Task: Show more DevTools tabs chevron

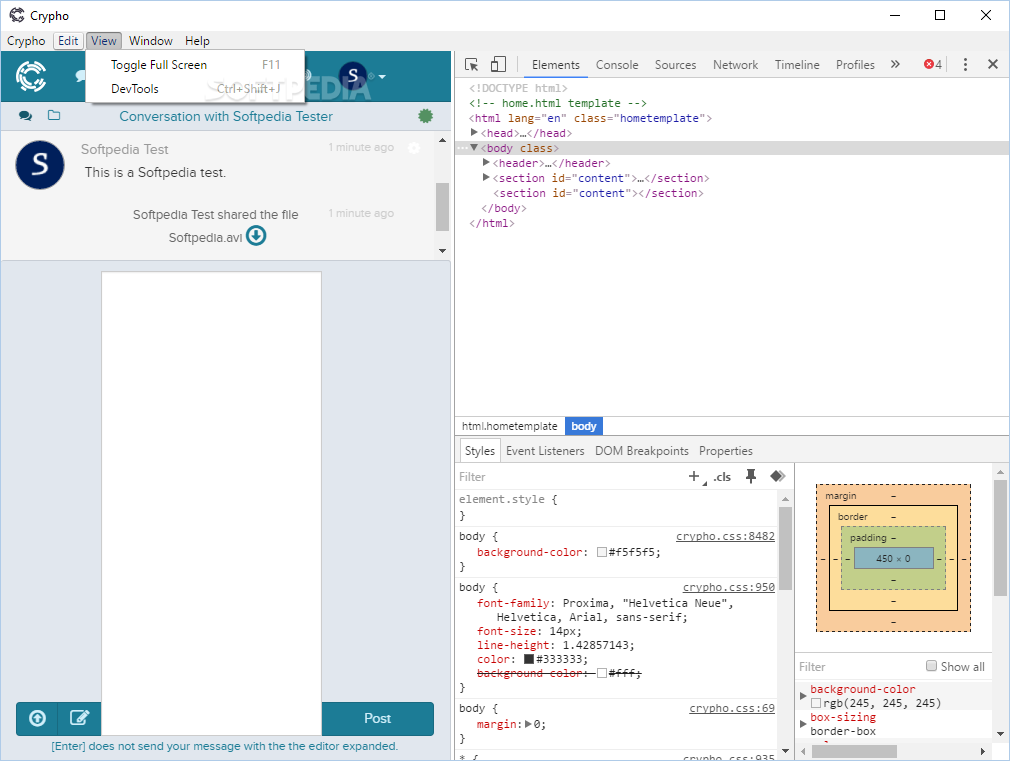Action: (x=895, y=64)
